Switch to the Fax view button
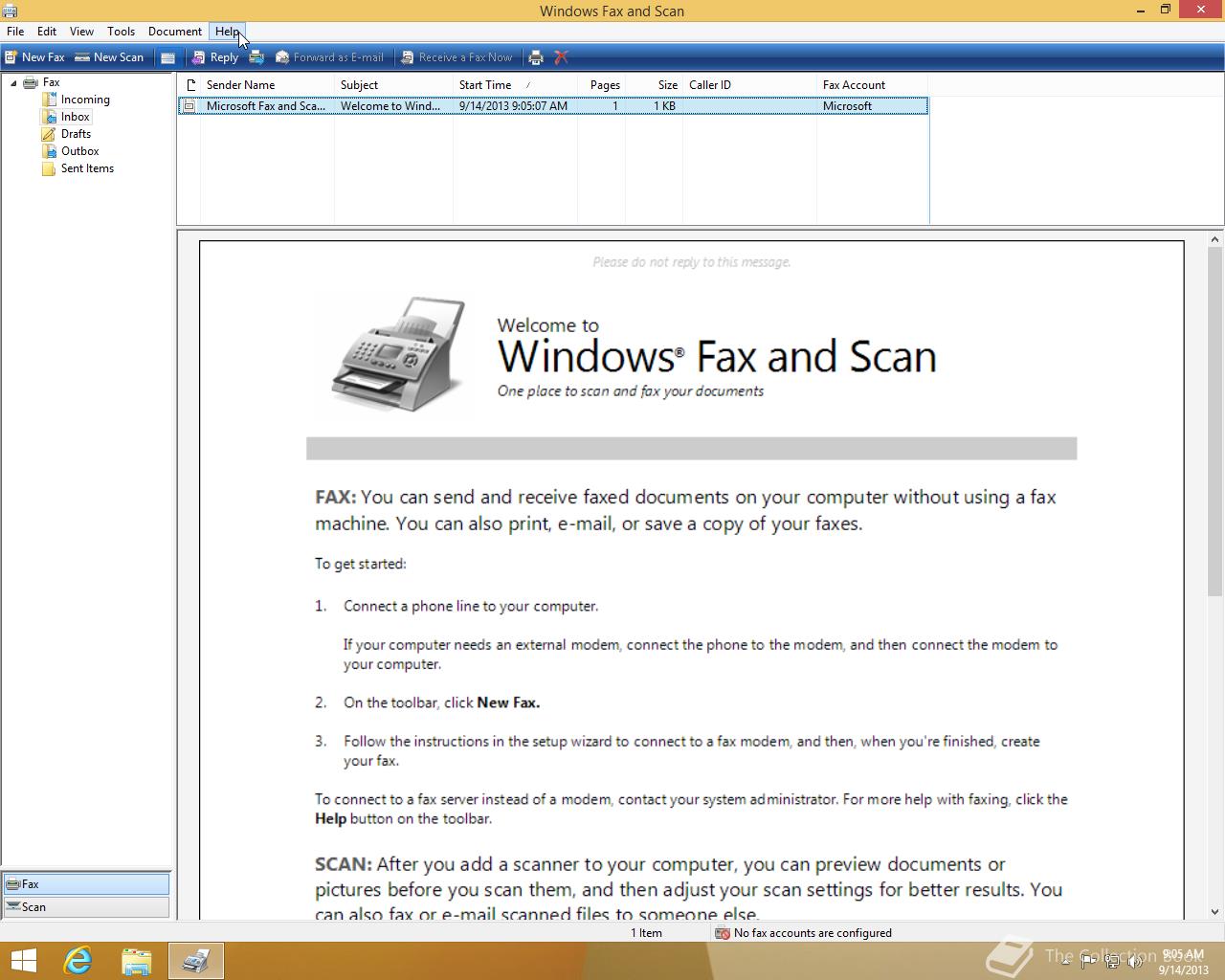Image resolution: width=1225 pixels, height=980 pixels. tap(86, 884)
